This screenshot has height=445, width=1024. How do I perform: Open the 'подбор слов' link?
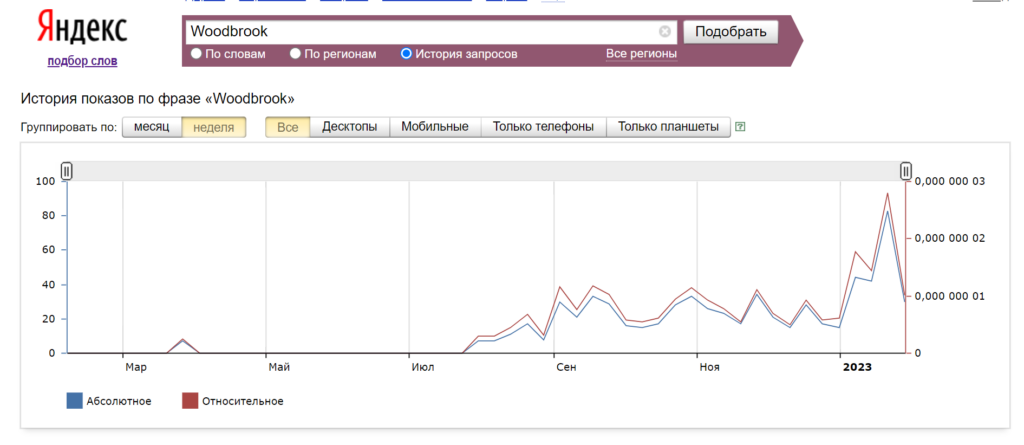[x=82, y=61]
